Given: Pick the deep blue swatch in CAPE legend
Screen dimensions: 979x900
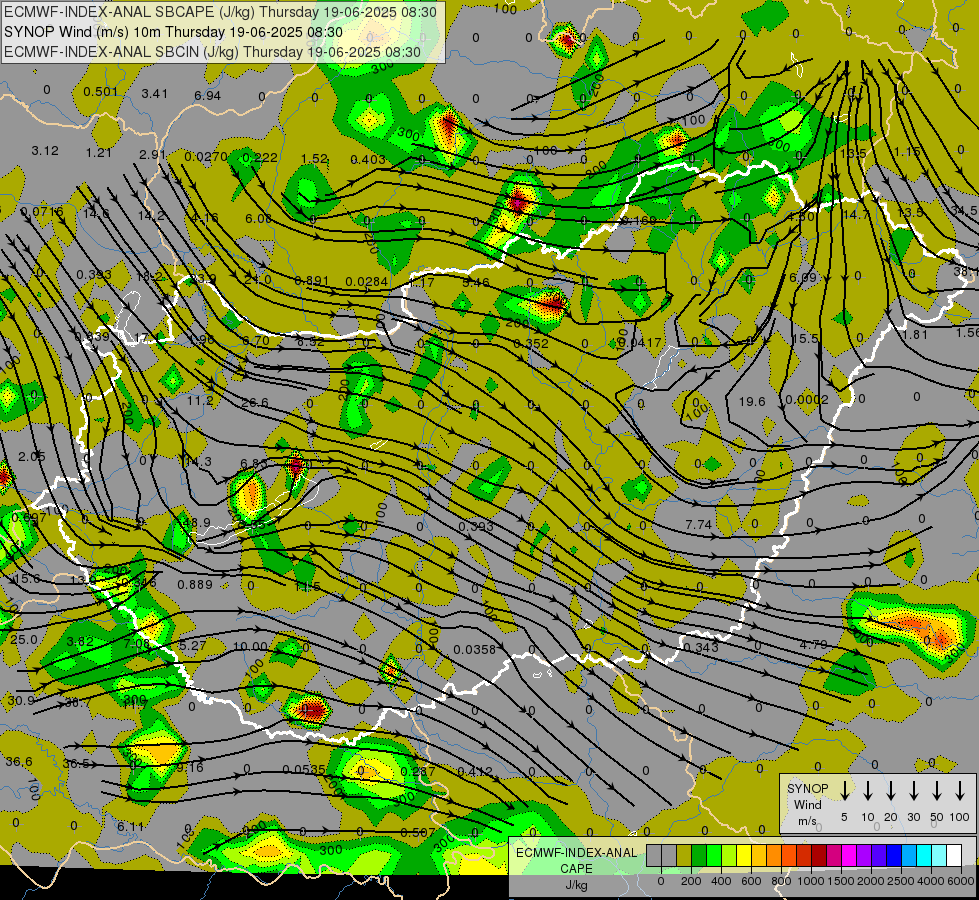Looking at the screenshot, I should tap(894, 856).
